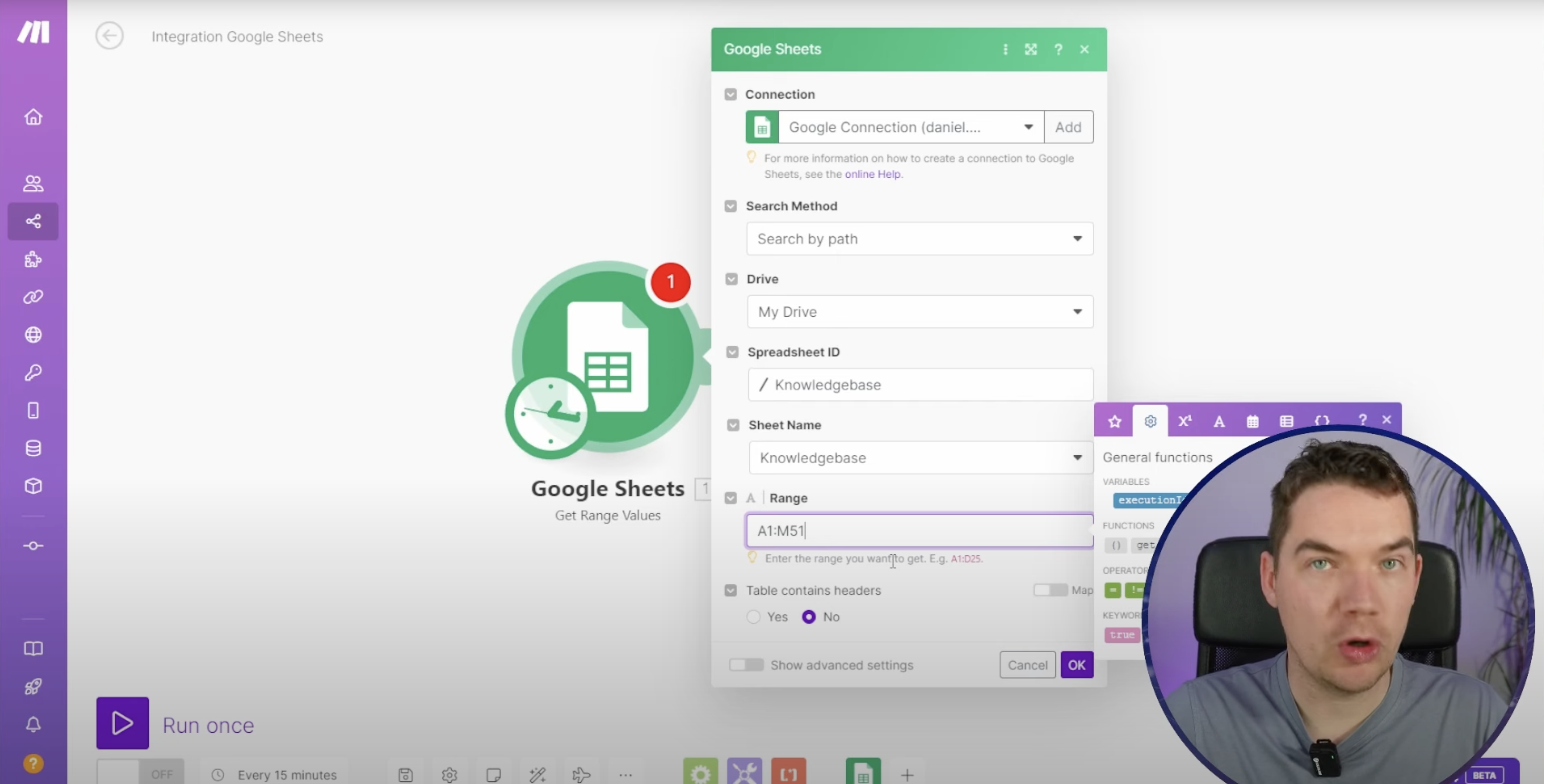Open Scenarios from the left sidebar

click(33, 221)
